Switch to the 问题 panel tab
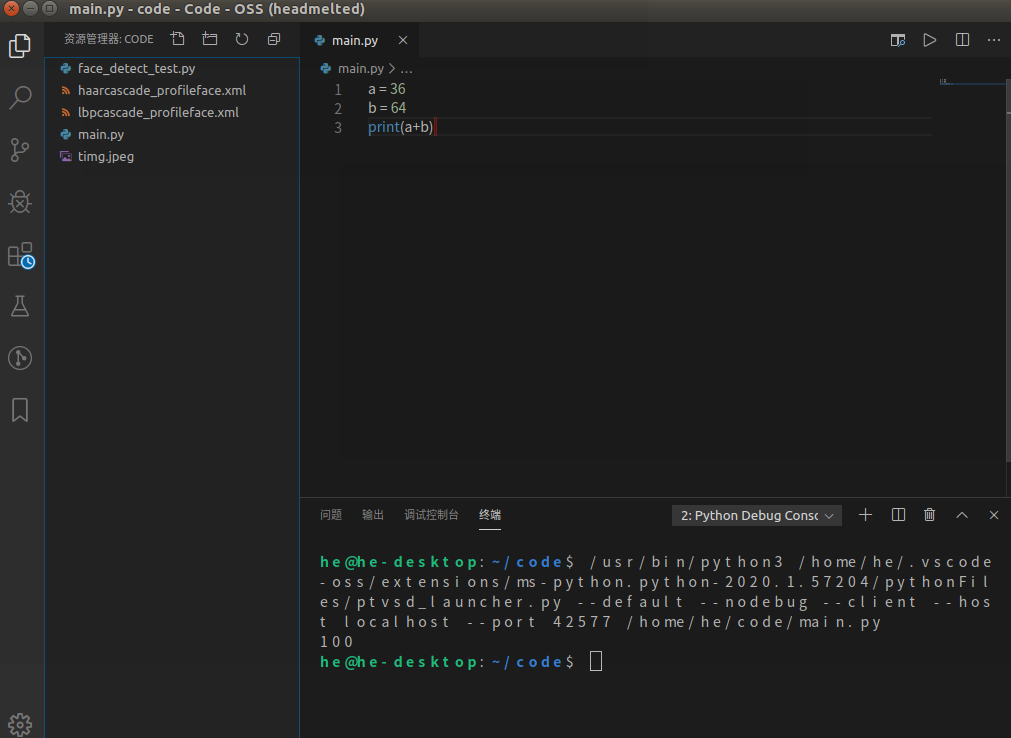The image size is (1011, 738). pos(331,514)
